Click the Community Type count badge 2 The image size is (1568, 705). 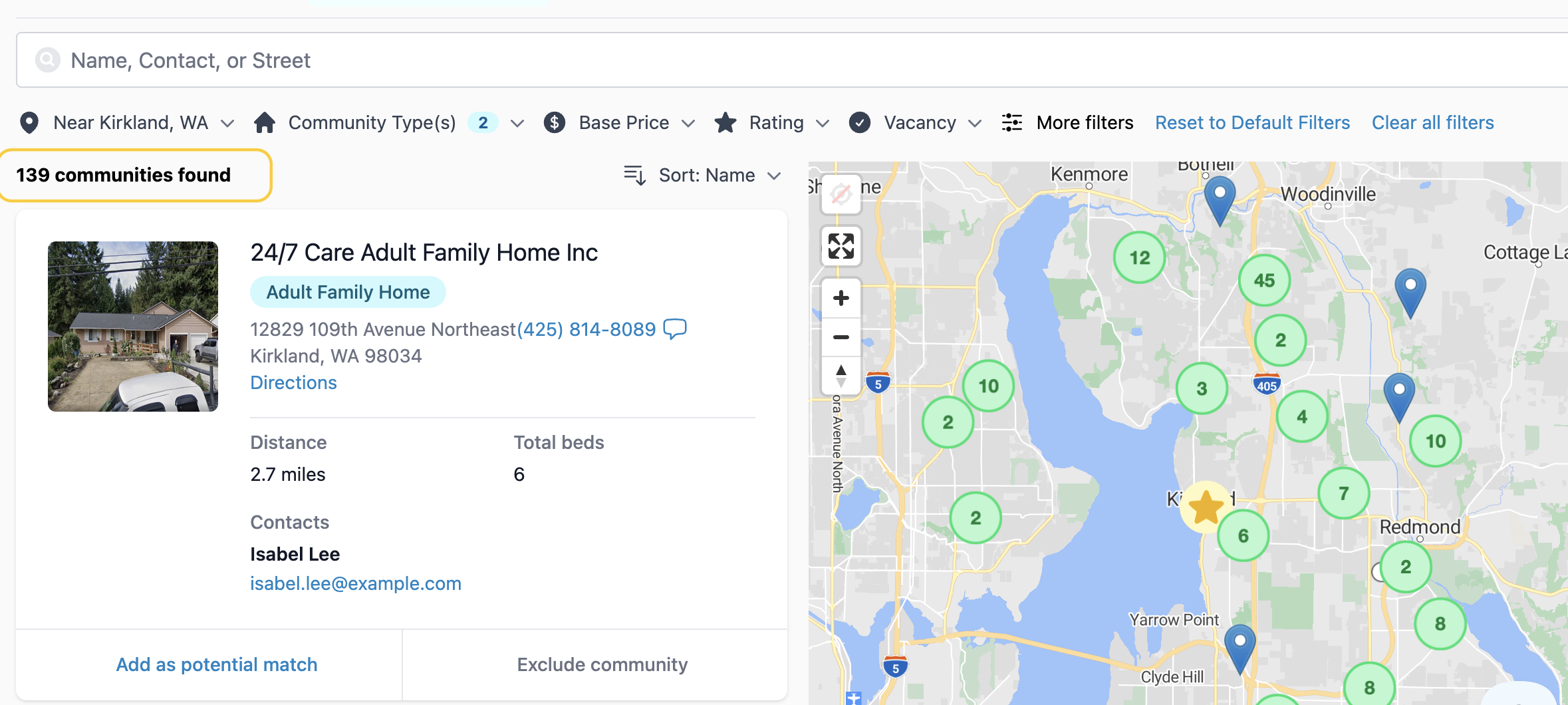point(483,123)
